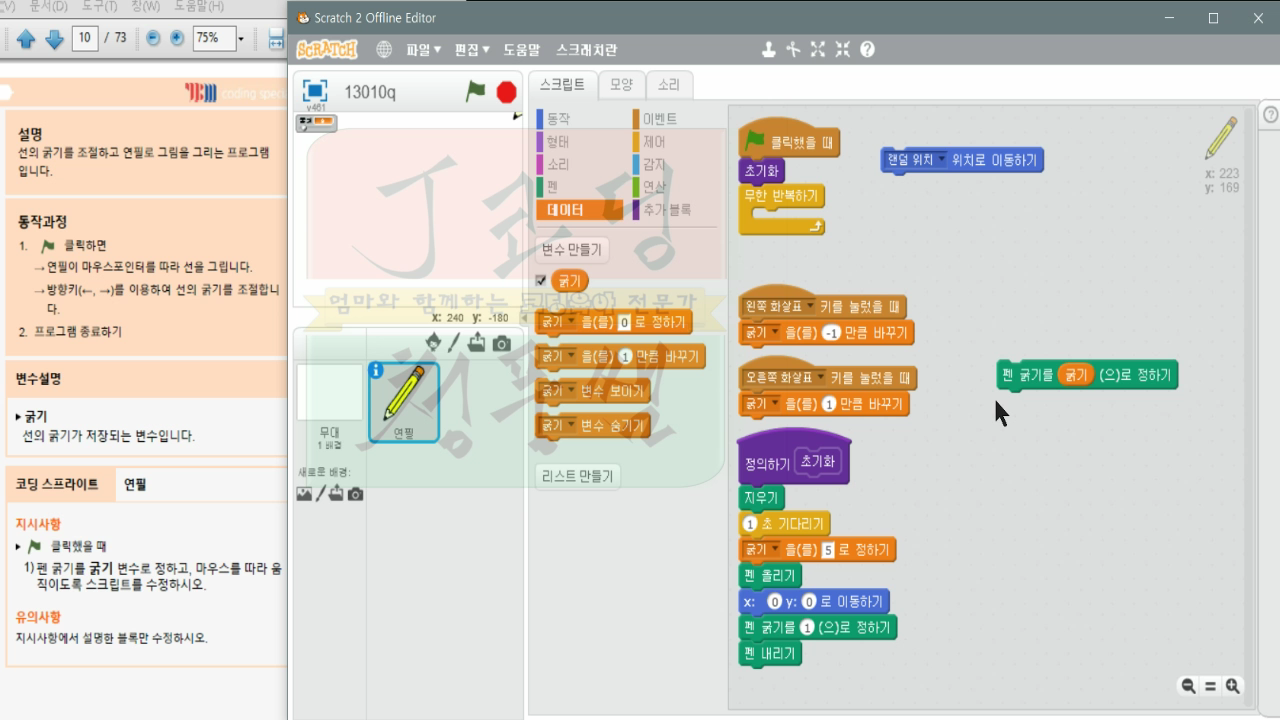Image resolution: width=1280 pixels, height=720 pixels.
Task: Select the Delete scissors tool
Action: point(793,49)
